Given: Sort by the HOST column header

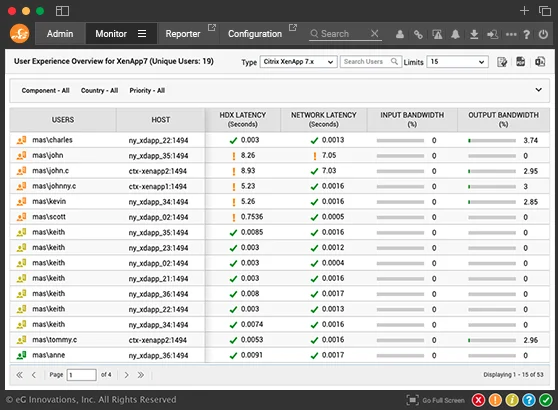Looking at the screenshot, I should [160, 120].
